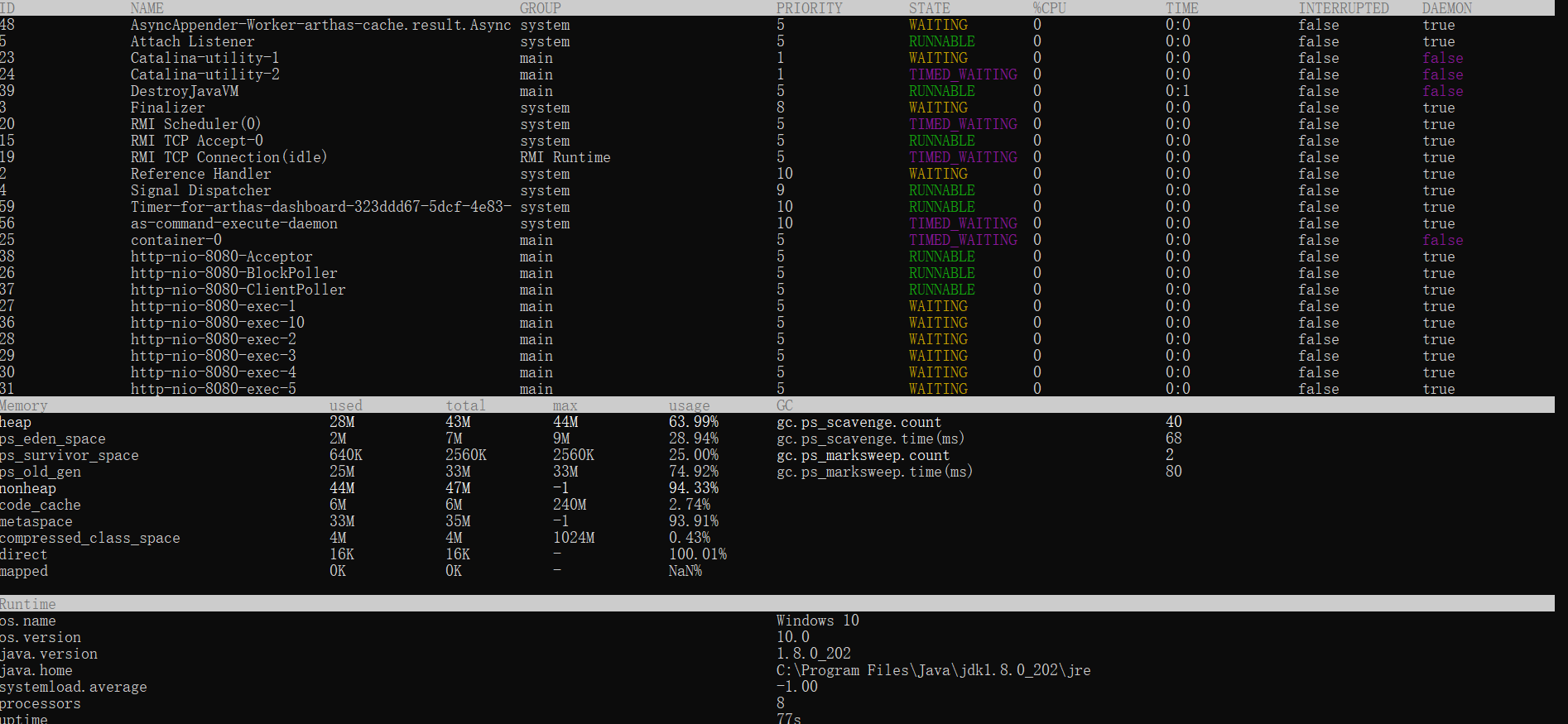This screenshot has height=724, width=1568.
Task: Click the container-0 thread name
Action: click(x=176, y=240)
